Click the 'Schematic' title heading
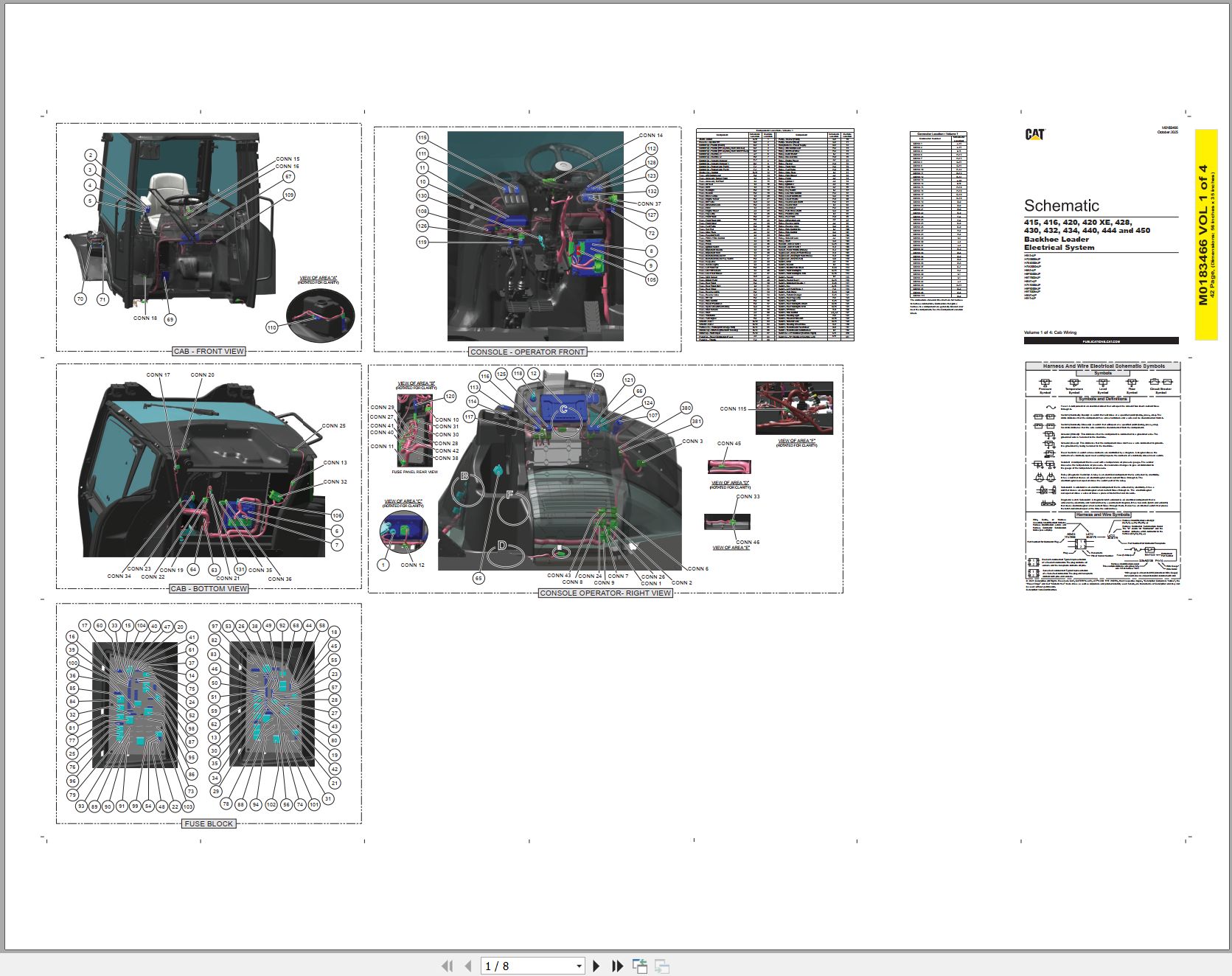Image resolution: width=1232 pixels, height=976 pixels. [1061, 206]
